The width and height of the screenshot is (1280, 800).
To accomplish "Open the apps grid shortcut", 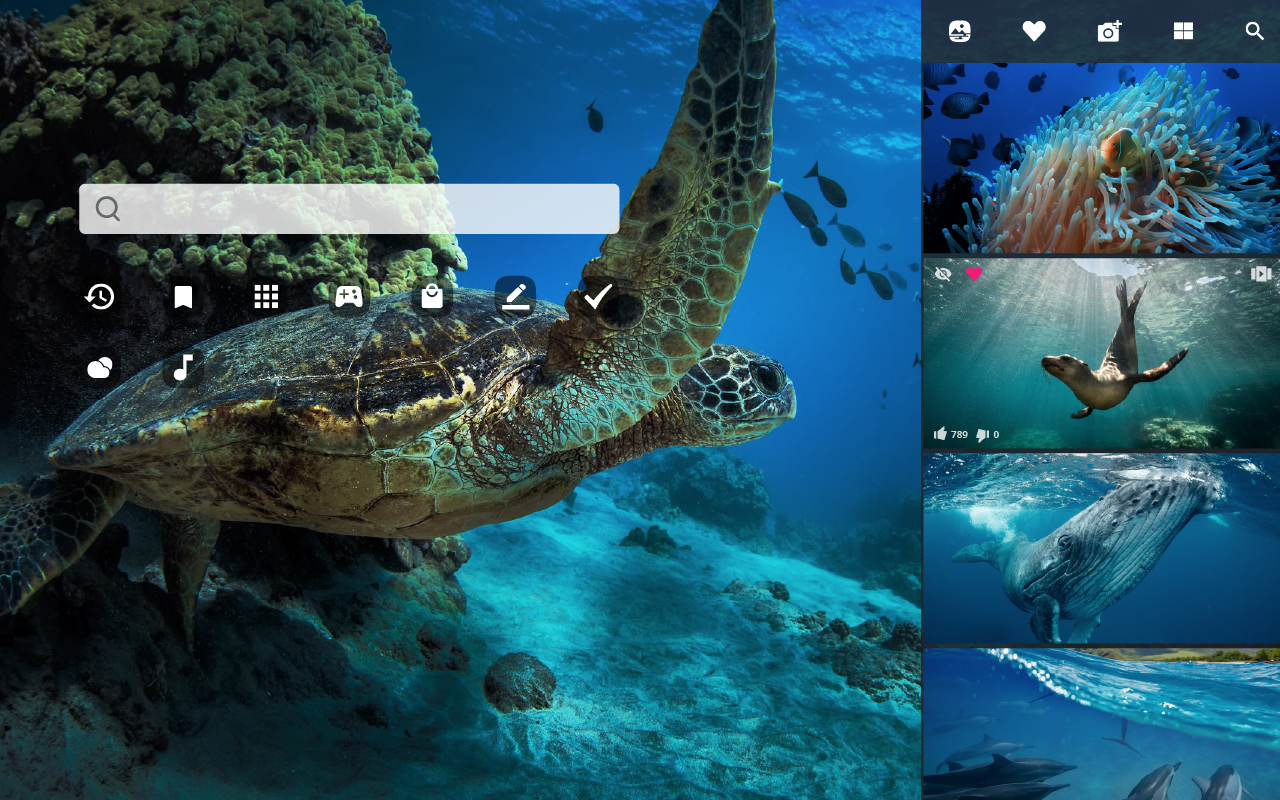I will coord(266,296).
